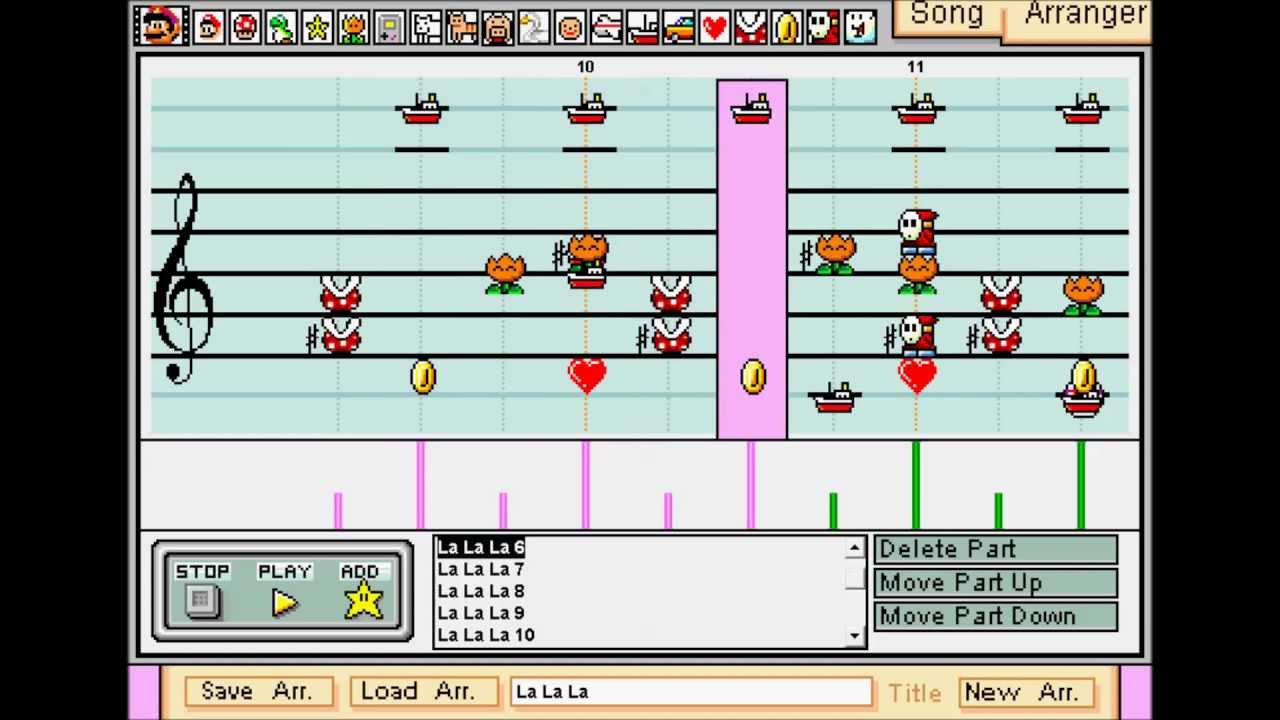Pick the Cat instrument icon

click(462, 27)
